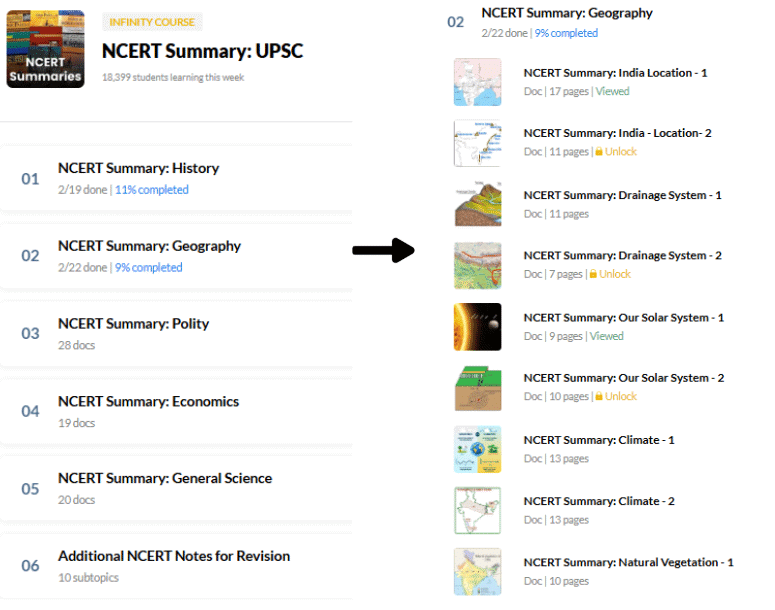Click the INFINITY COURSE badge
This screenshot has width=775, height=610.
click(152, 22)
